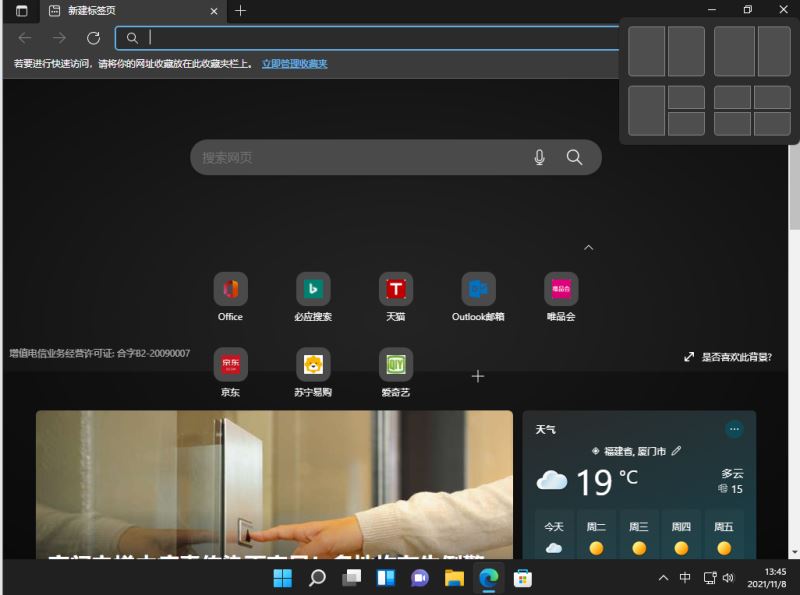Minimize the Edge window
Image resolution: width=800 pixels, height=595 pixels.
coord(712,10)
